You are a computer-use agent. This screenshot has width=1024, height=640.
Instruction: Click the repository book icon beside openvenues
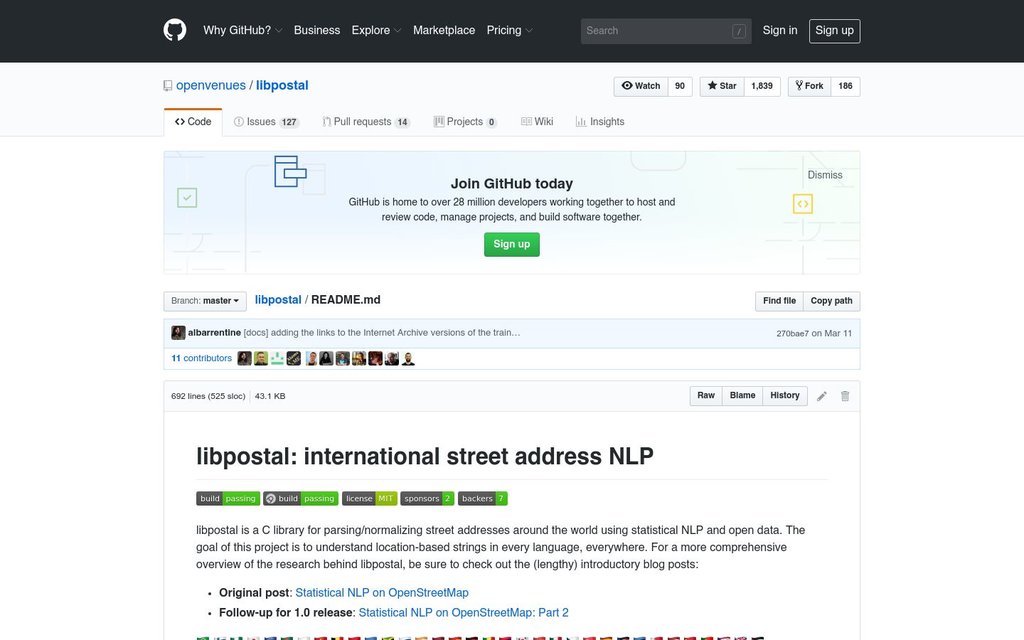168,86
